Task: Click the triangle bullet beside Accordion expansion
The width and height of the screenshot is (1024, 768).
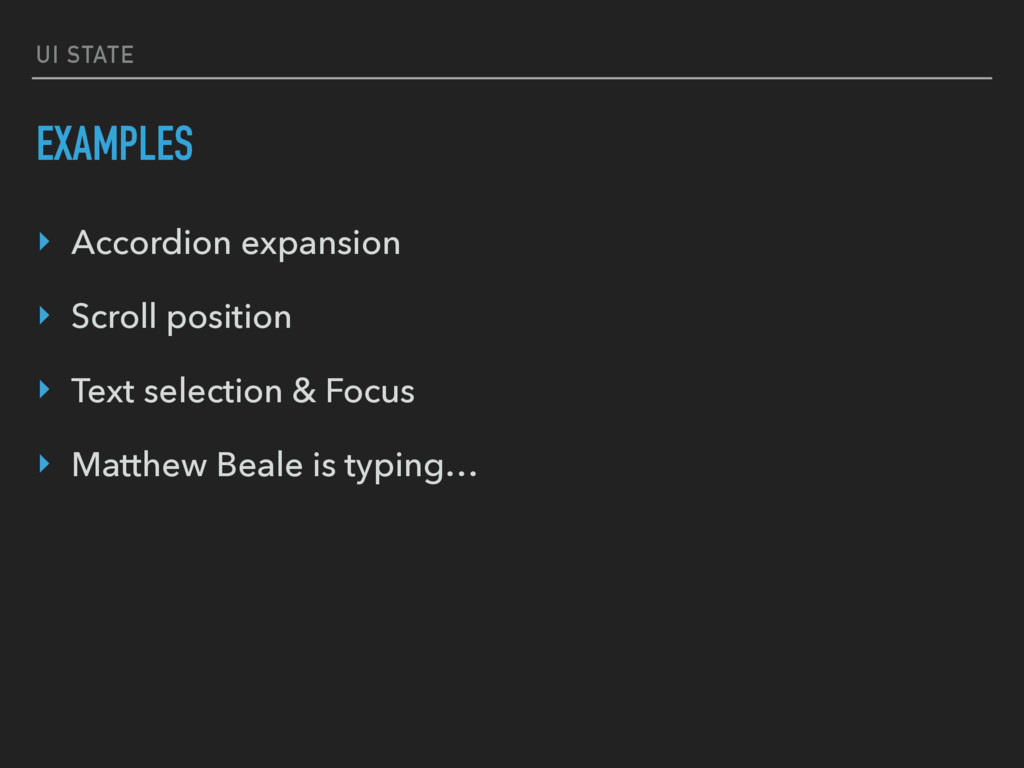Action: (44, 242)
